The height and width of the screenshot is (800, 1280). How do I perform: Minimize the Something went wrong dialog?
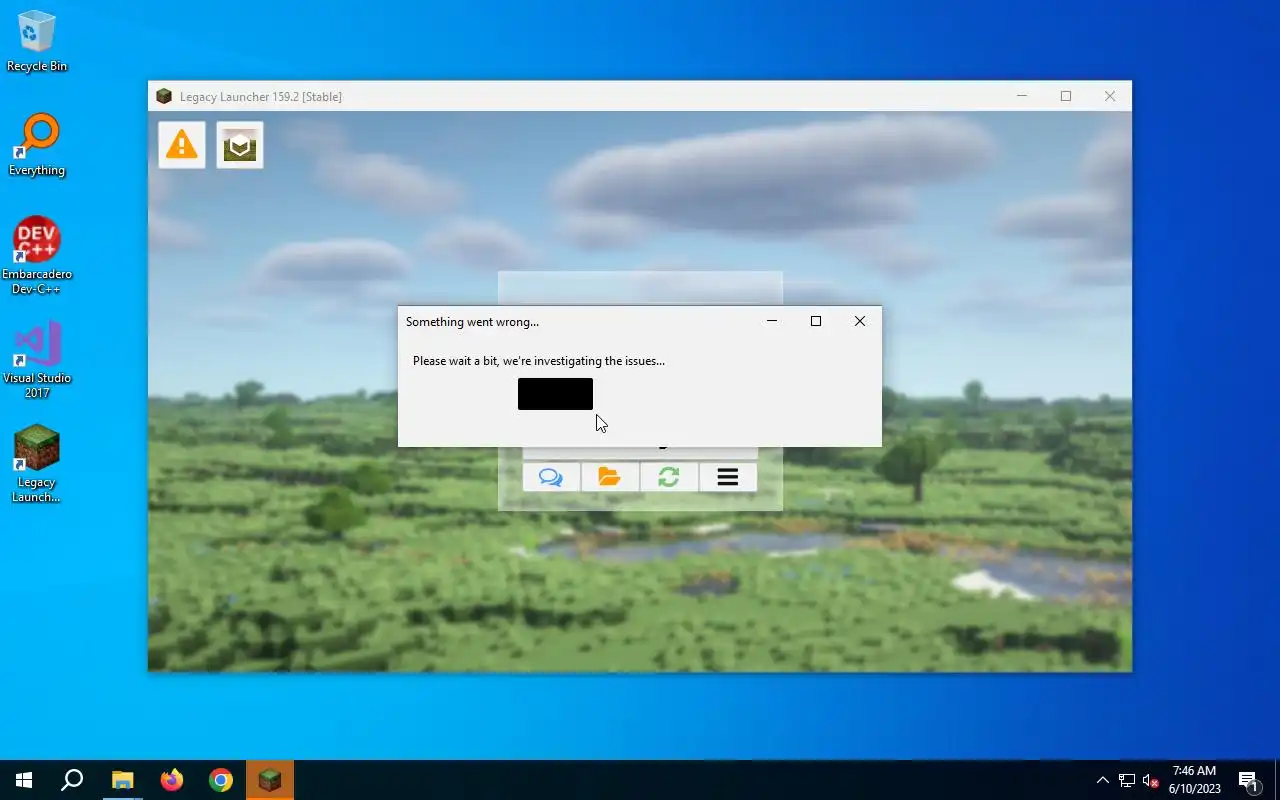point(772,321)
